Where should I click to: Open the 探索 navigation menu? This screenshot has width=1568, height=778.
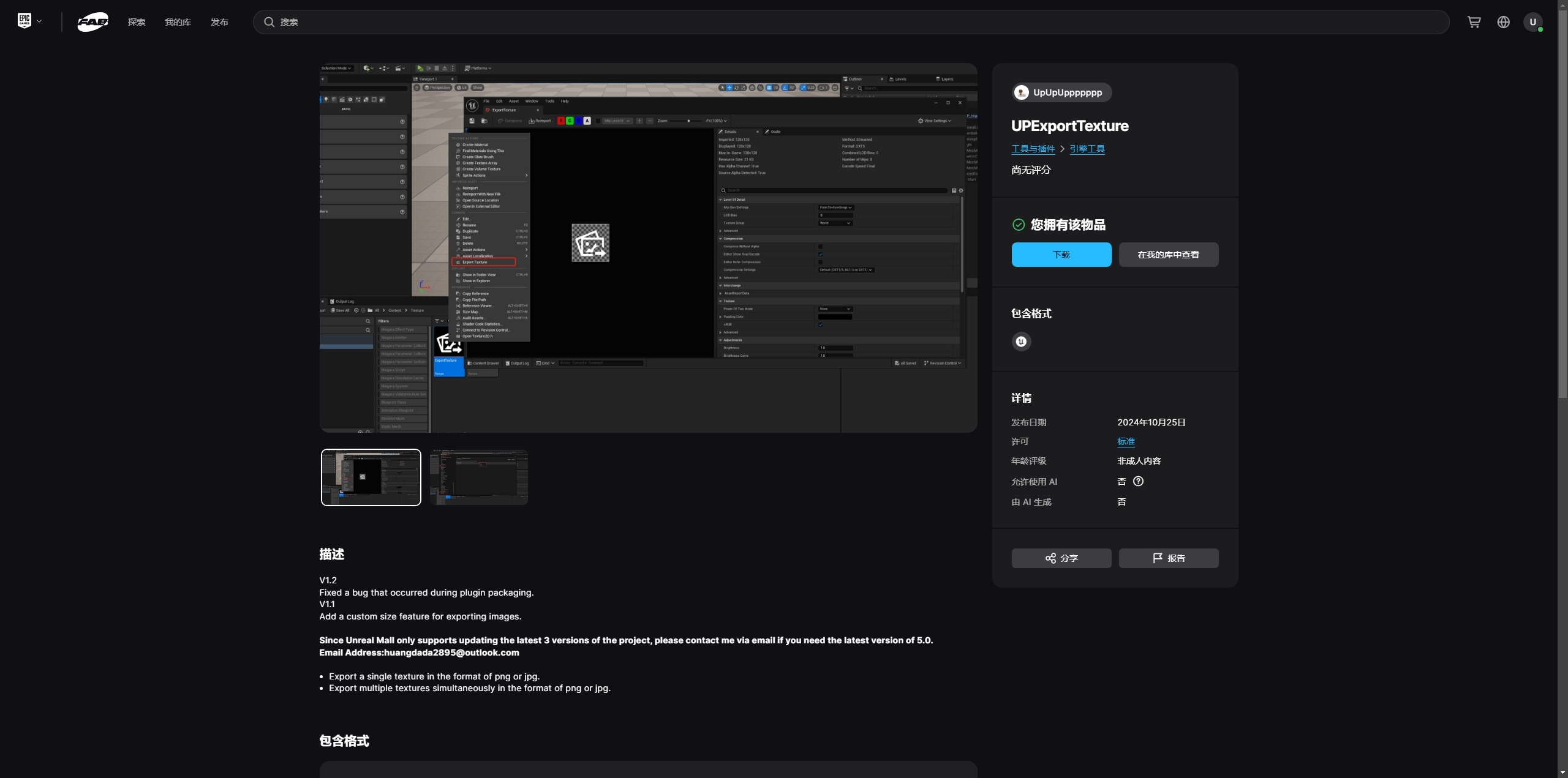click(x=137, y=22)
